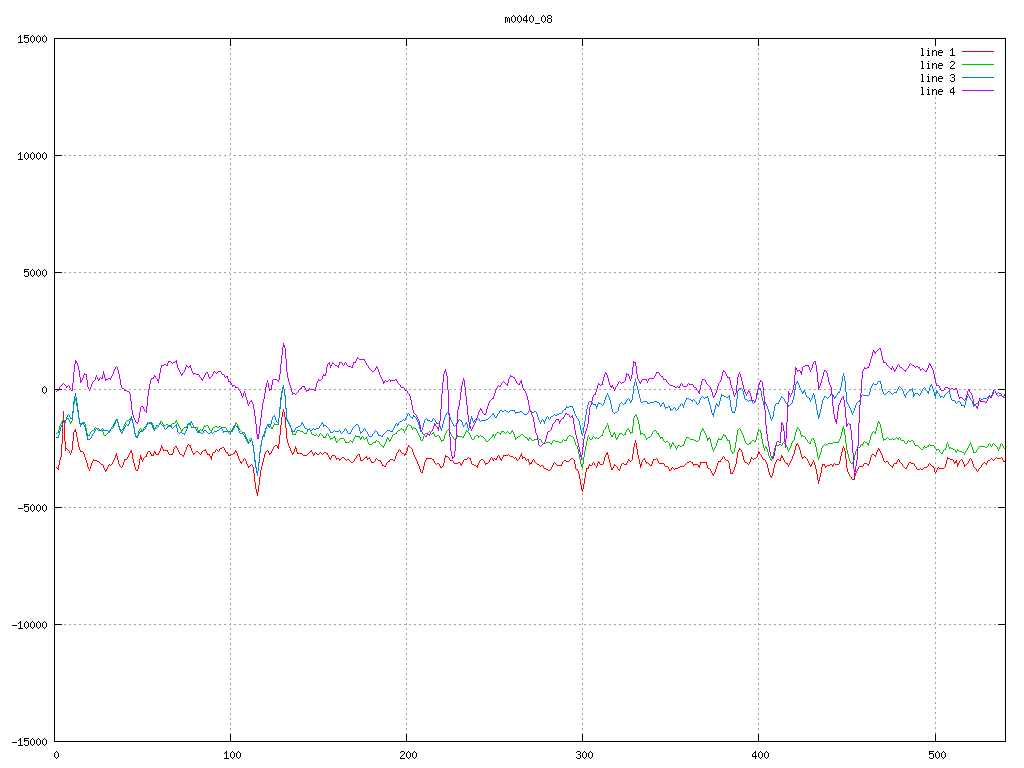1024x768 pixels.
Task: Click the 100 x-axis label
Action: pyautogui.click(x=232, y=756)
